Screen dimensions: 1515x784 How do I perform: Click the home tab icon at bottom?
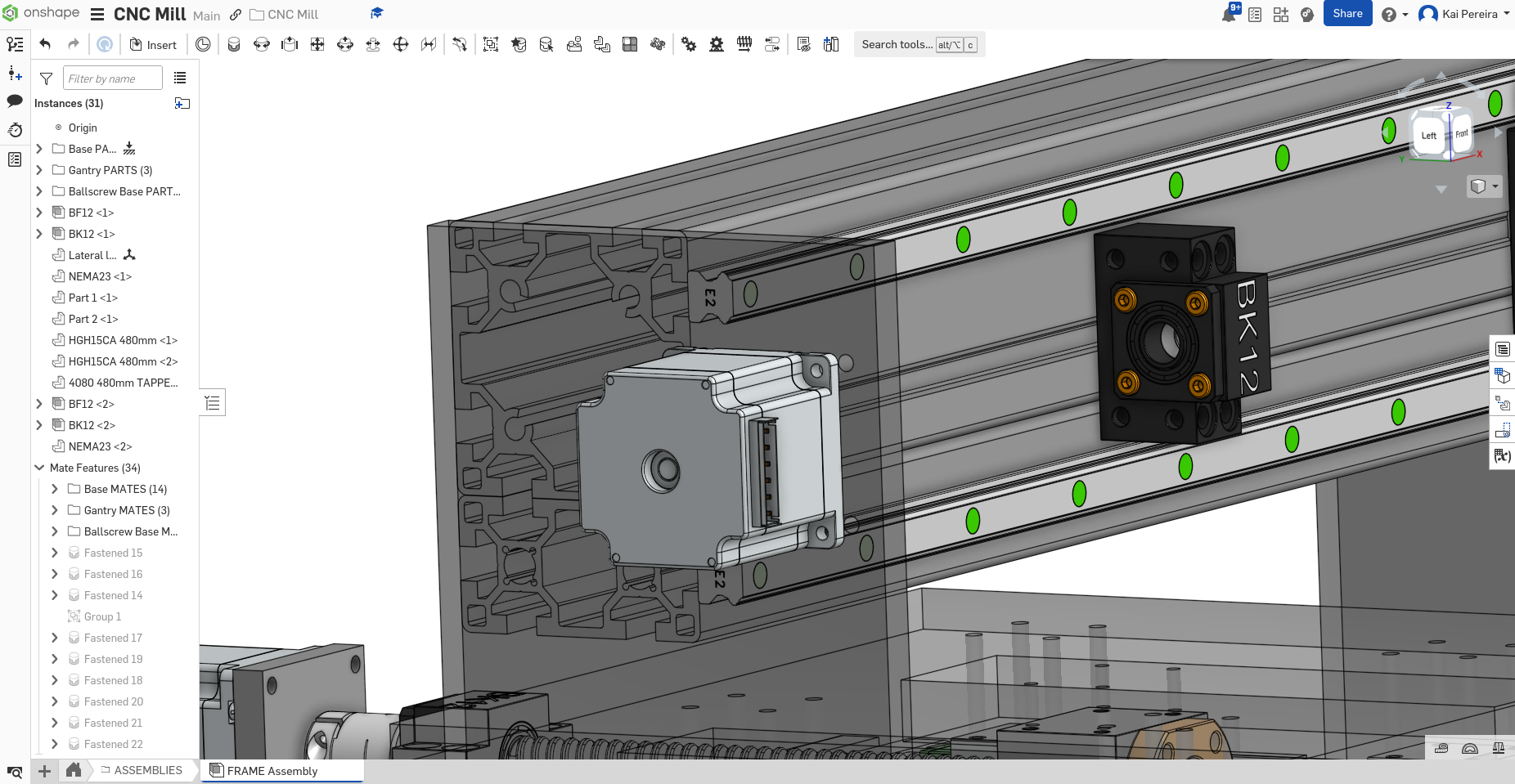click(x=74, y=770)
